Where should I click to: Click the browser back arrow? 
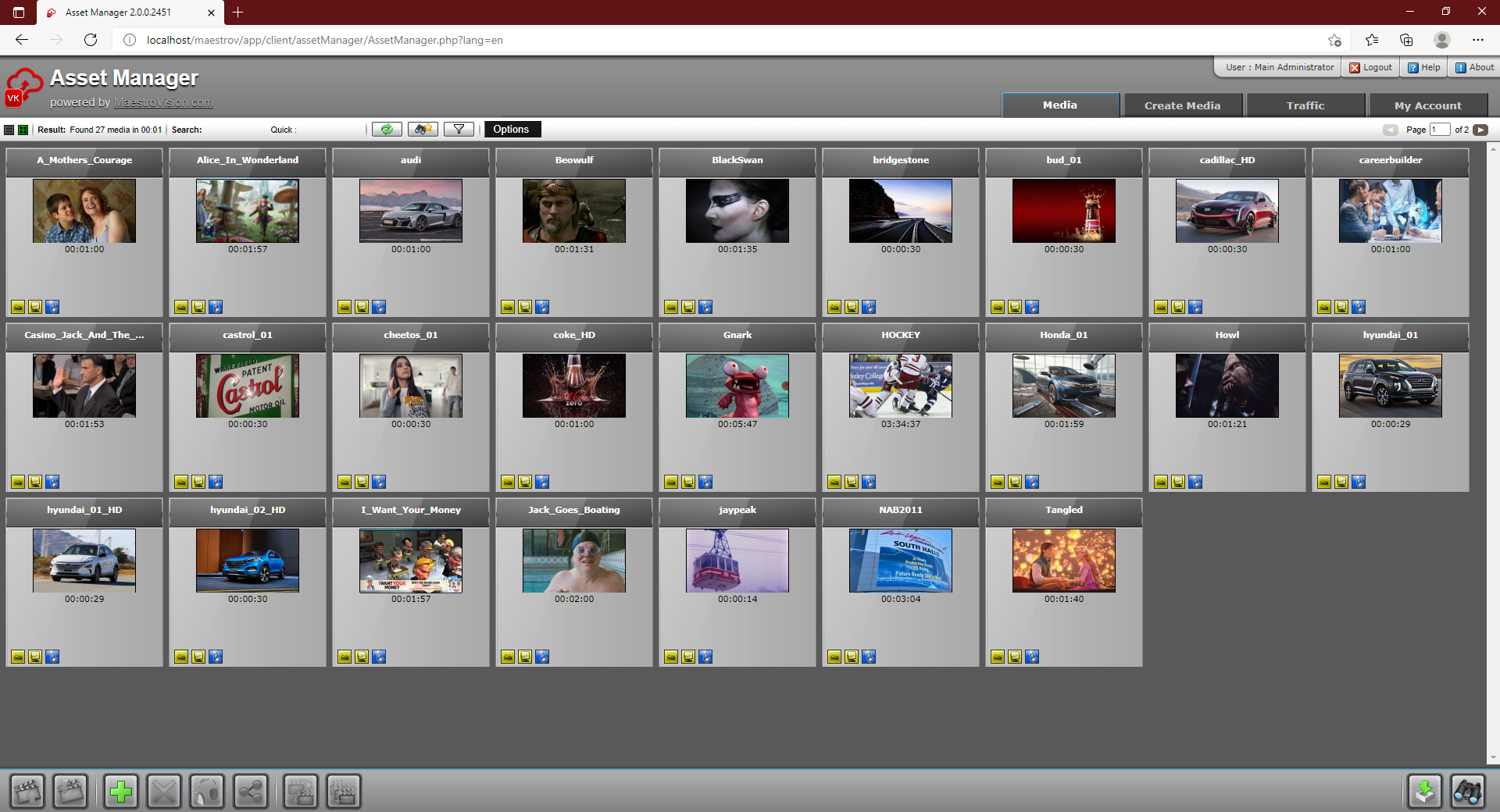tap(22, 40)
